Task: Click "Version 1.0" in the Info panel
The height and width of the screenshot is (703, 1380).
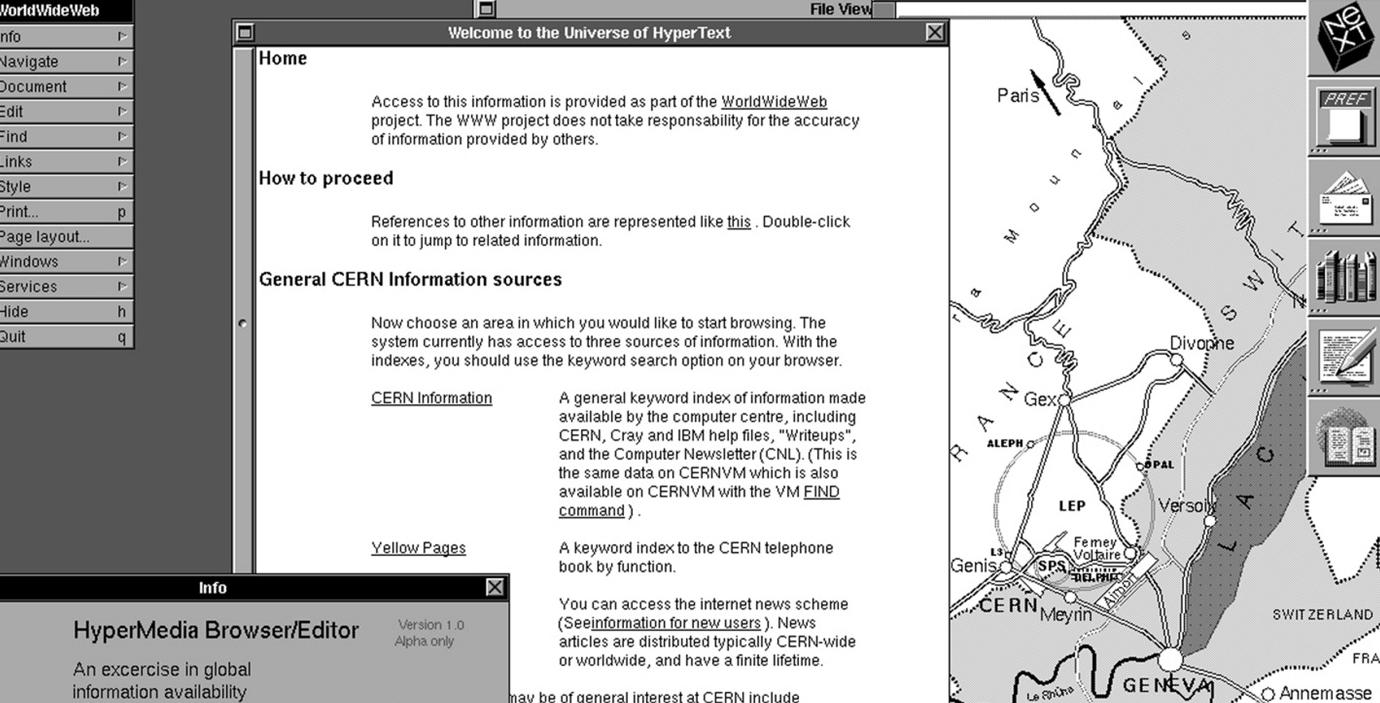Action: (x=431, y=625)
